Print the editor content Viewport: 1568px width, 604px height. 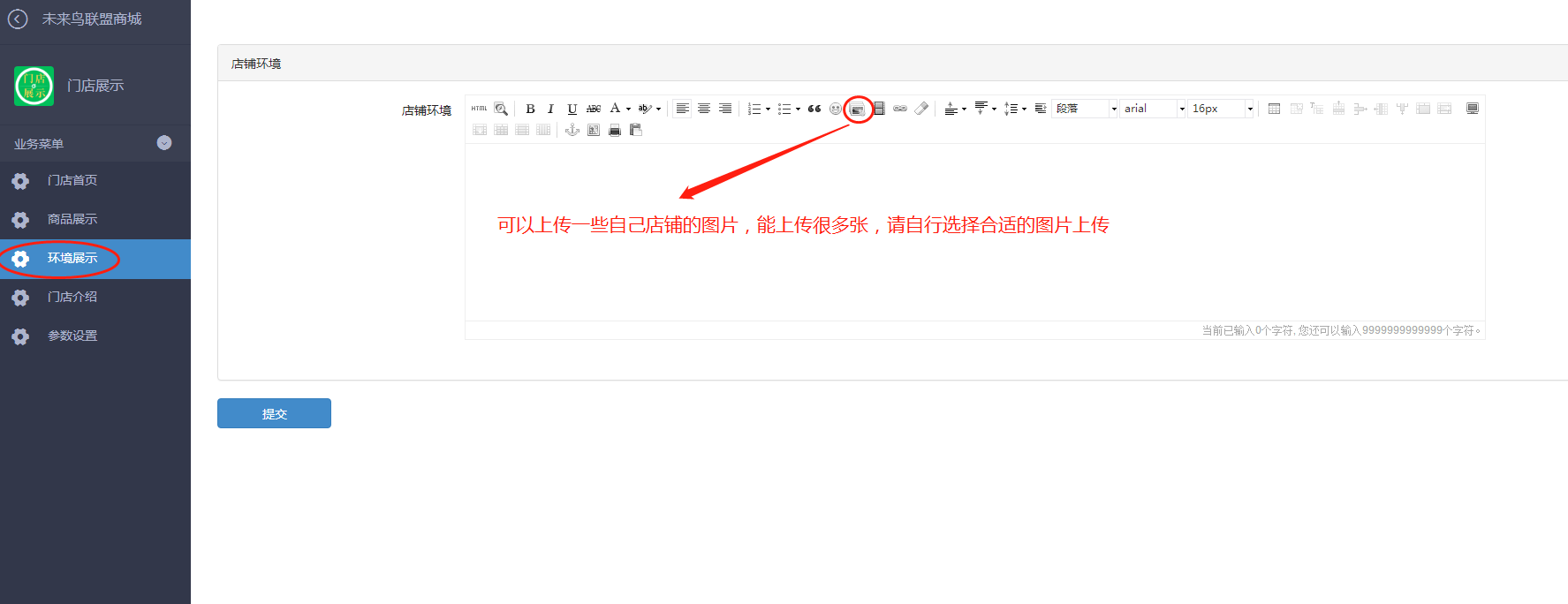615,130
